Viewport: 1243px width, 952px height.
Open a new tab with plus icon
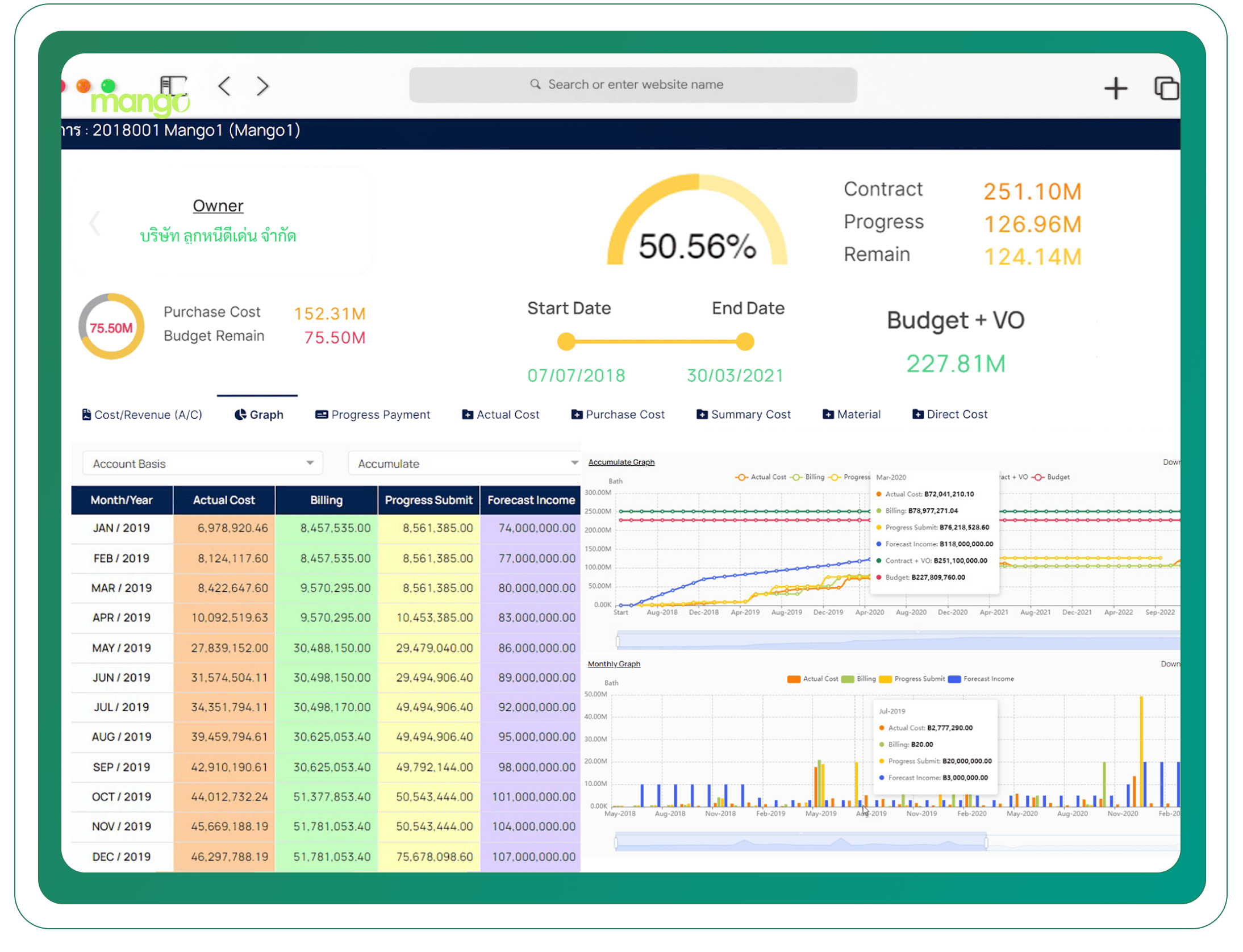pyautogui.click(x=1115, y=89)
